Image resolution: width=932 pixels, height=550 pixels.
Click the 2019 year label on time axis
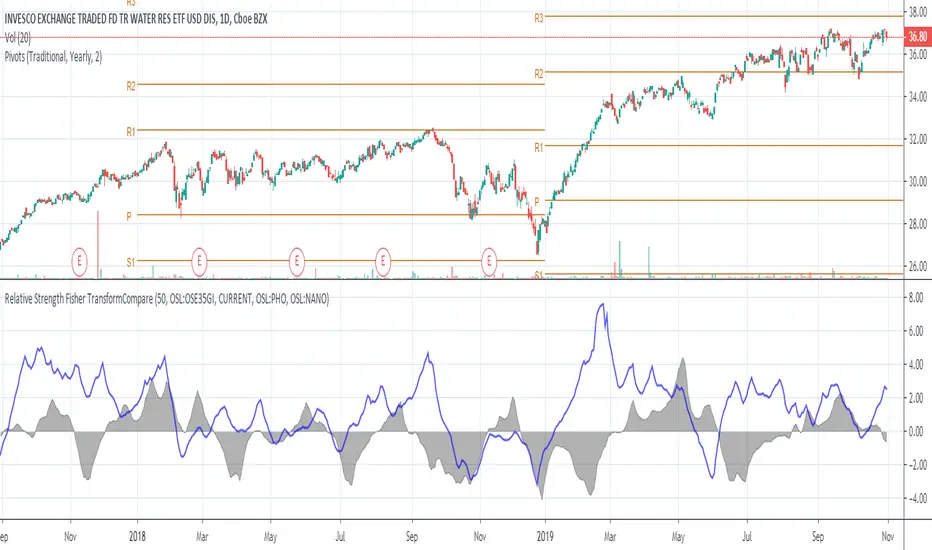point(545,536)
